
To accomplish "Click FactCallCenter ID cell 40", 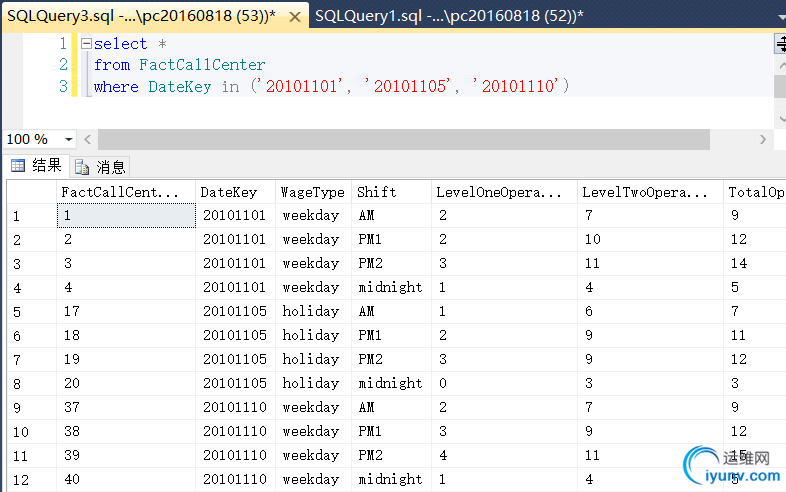I will pyautogui.click(x=126, y=479).
